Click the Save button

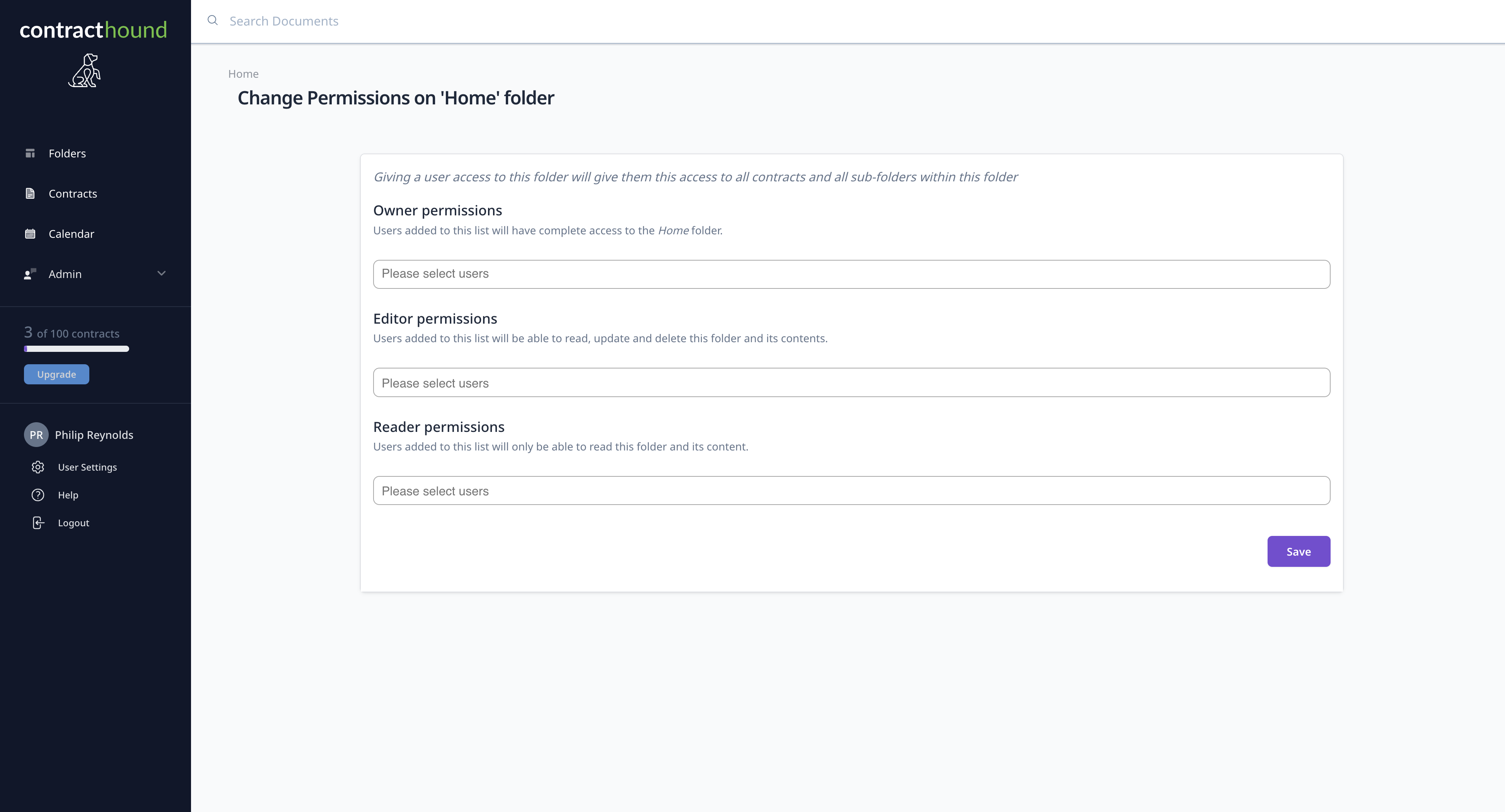[1298, 551]
